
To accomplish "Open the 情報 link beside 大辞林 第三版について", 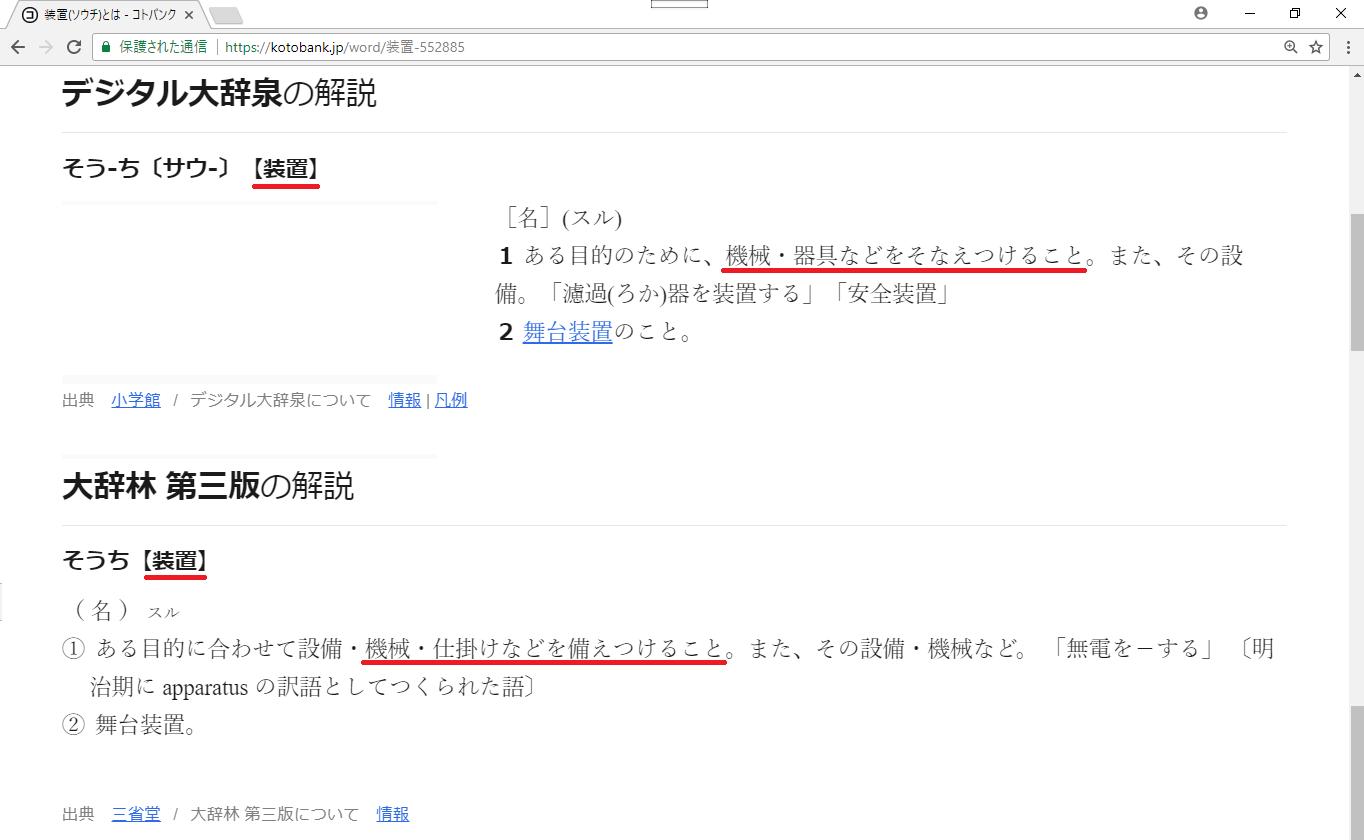I will click(393, 814).
